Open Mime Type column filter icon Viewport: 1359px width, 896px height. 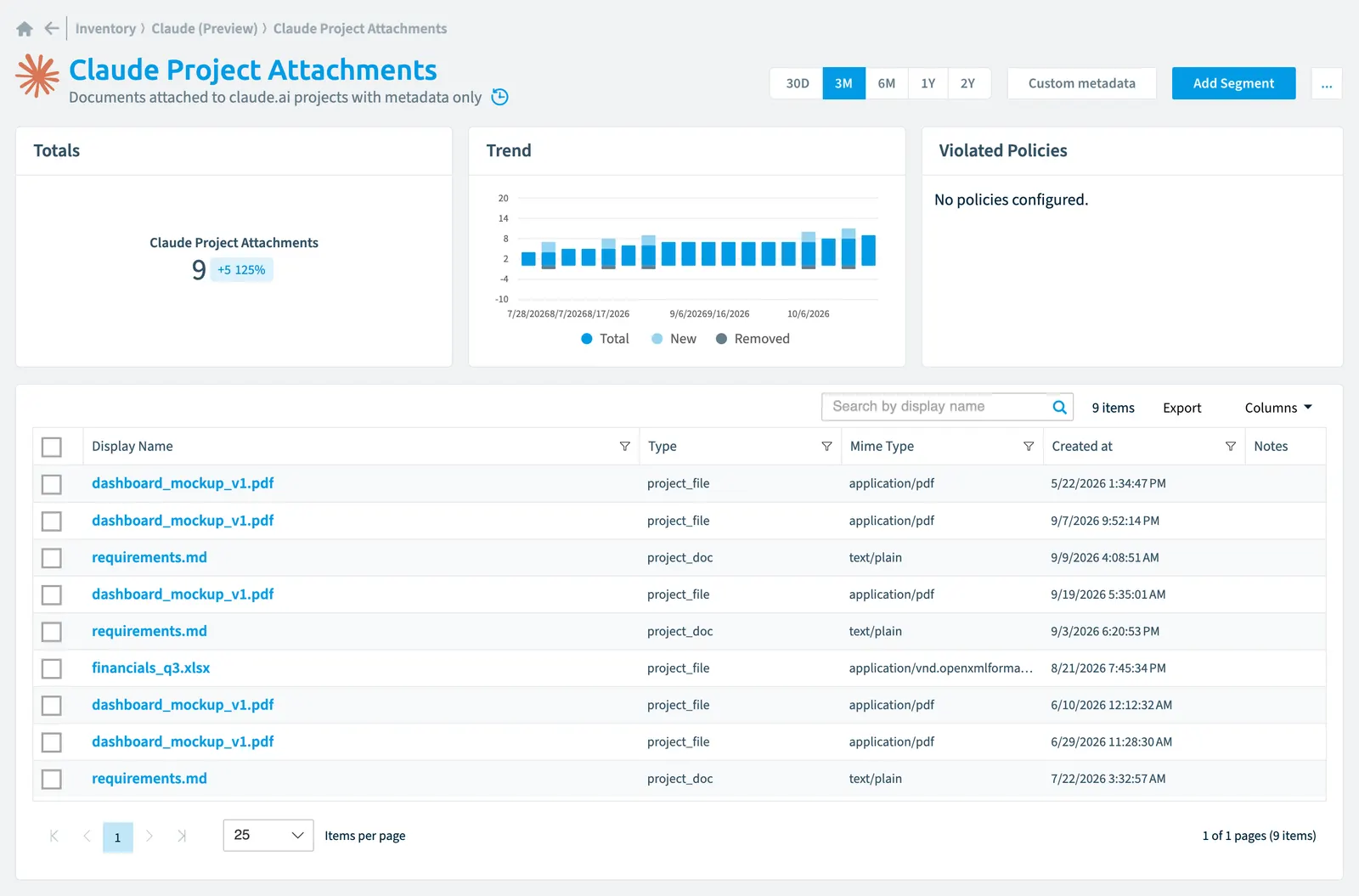1029,446
